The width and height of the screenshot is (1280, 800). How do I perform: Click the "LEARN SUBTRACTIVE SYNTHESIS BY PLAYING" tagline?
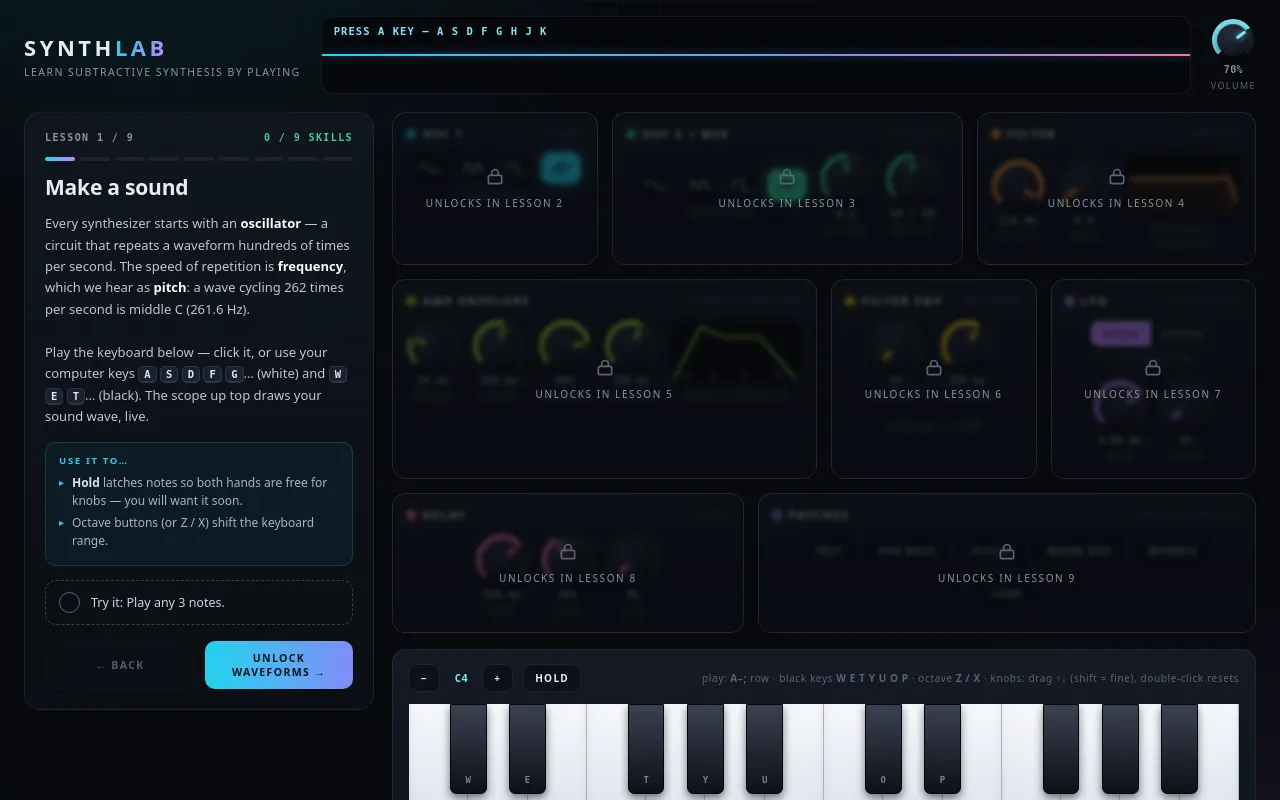coord(162,72)
